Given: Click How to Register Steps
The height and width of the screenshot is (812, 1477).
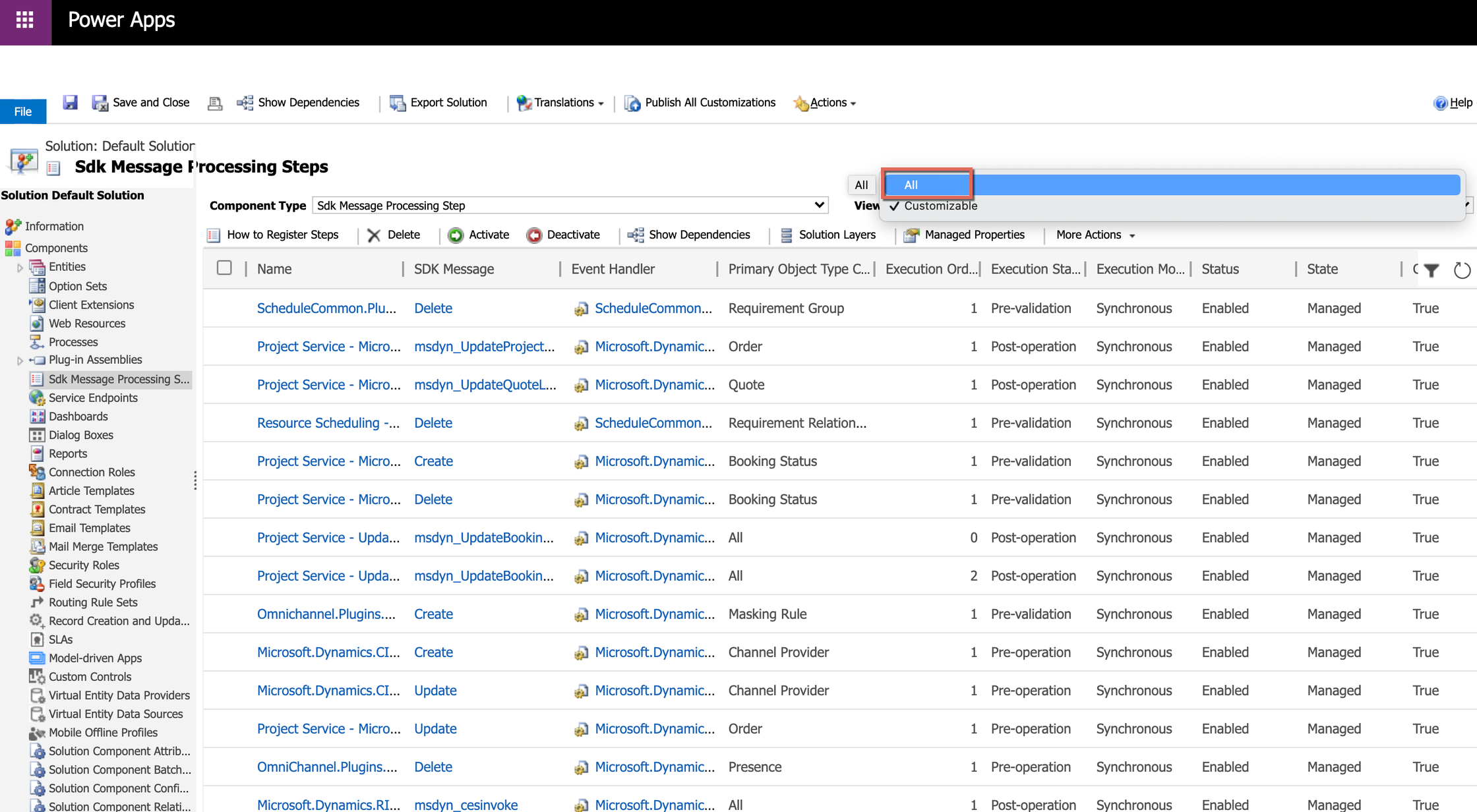Looking at the screenshot, I should tap(273, 235).
